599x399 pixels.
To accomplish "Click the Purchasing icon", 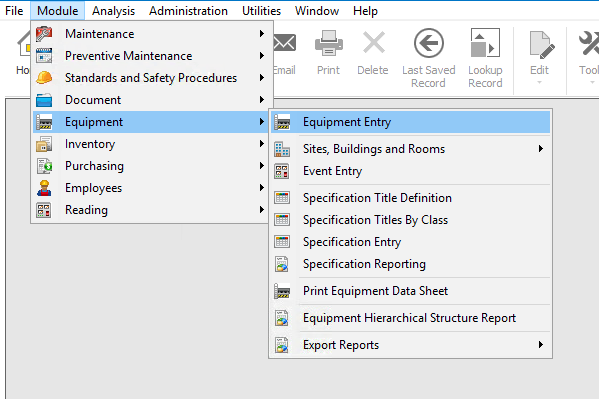I will point(44,166).
